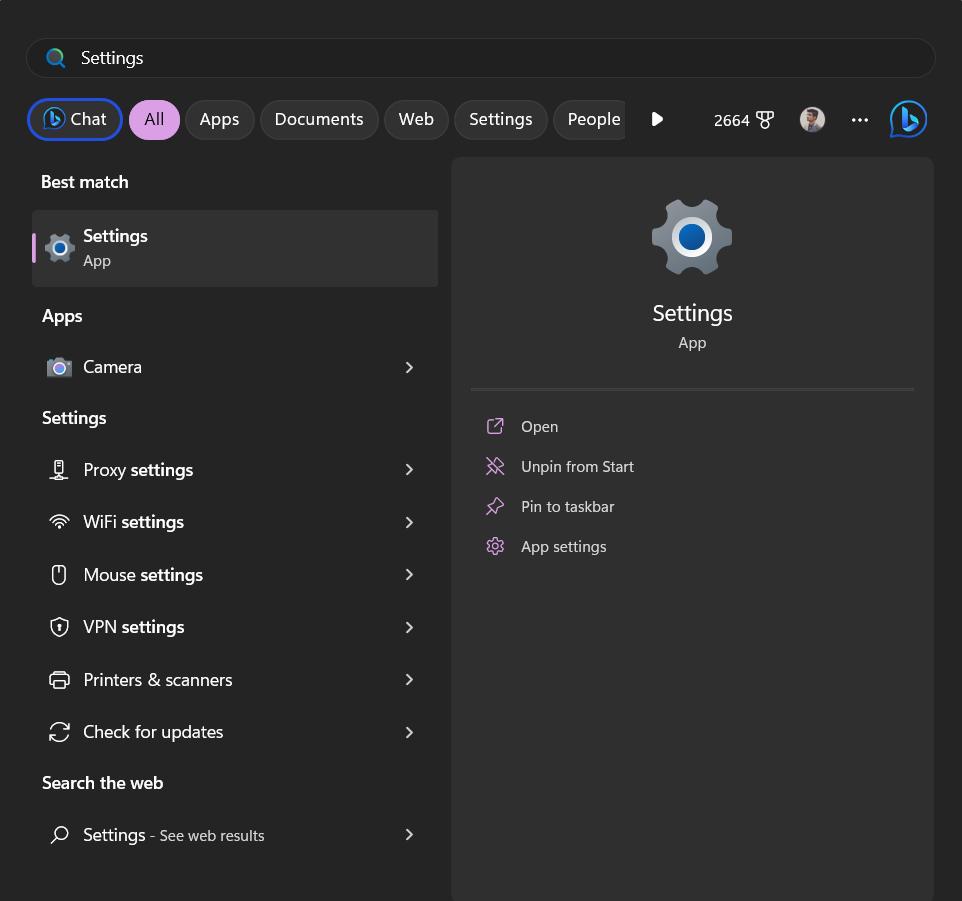Open the three-dots more options menu
The width and height of the screenshot is (962, 901).
tap(860, 120)
